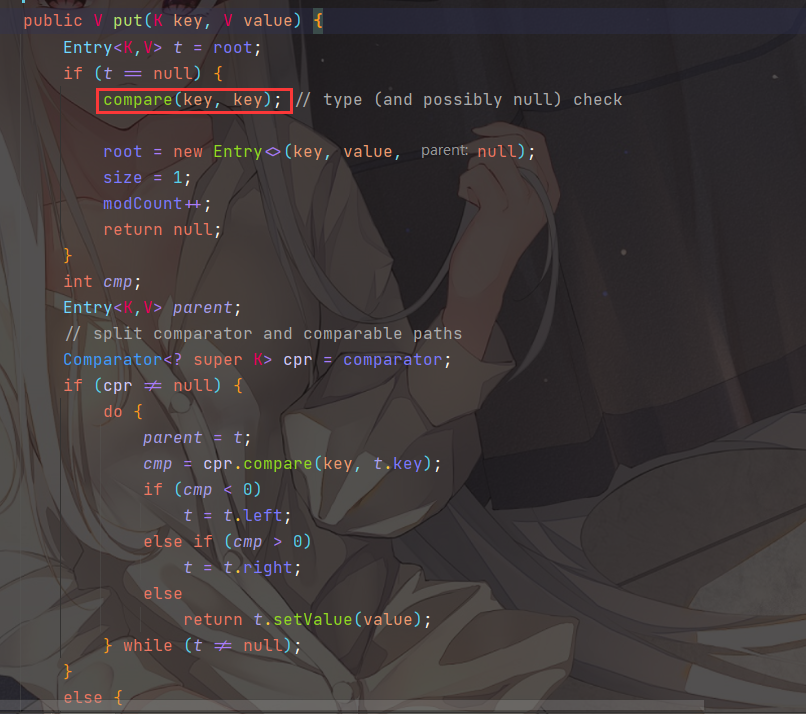This screenshot has height=714, width=806.
Task: Click the 'modCount++;' statement
Action: coord(157,204)
